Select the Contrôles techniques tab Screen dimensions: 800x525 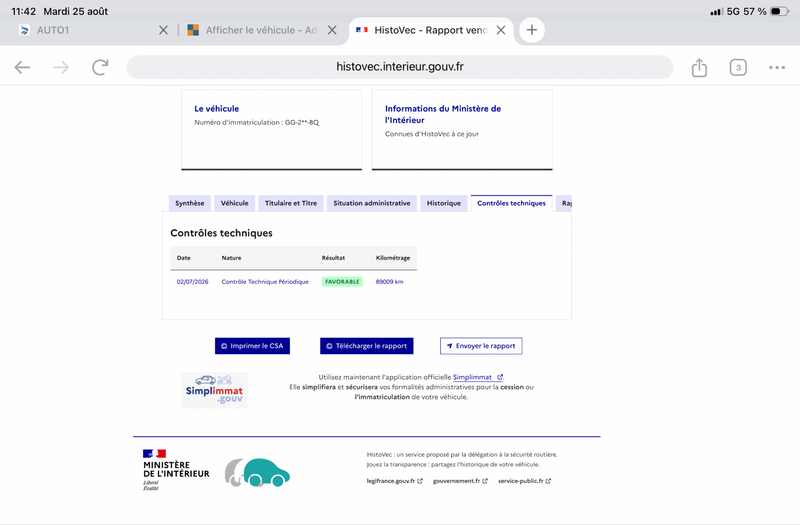(x=511, y=203)
